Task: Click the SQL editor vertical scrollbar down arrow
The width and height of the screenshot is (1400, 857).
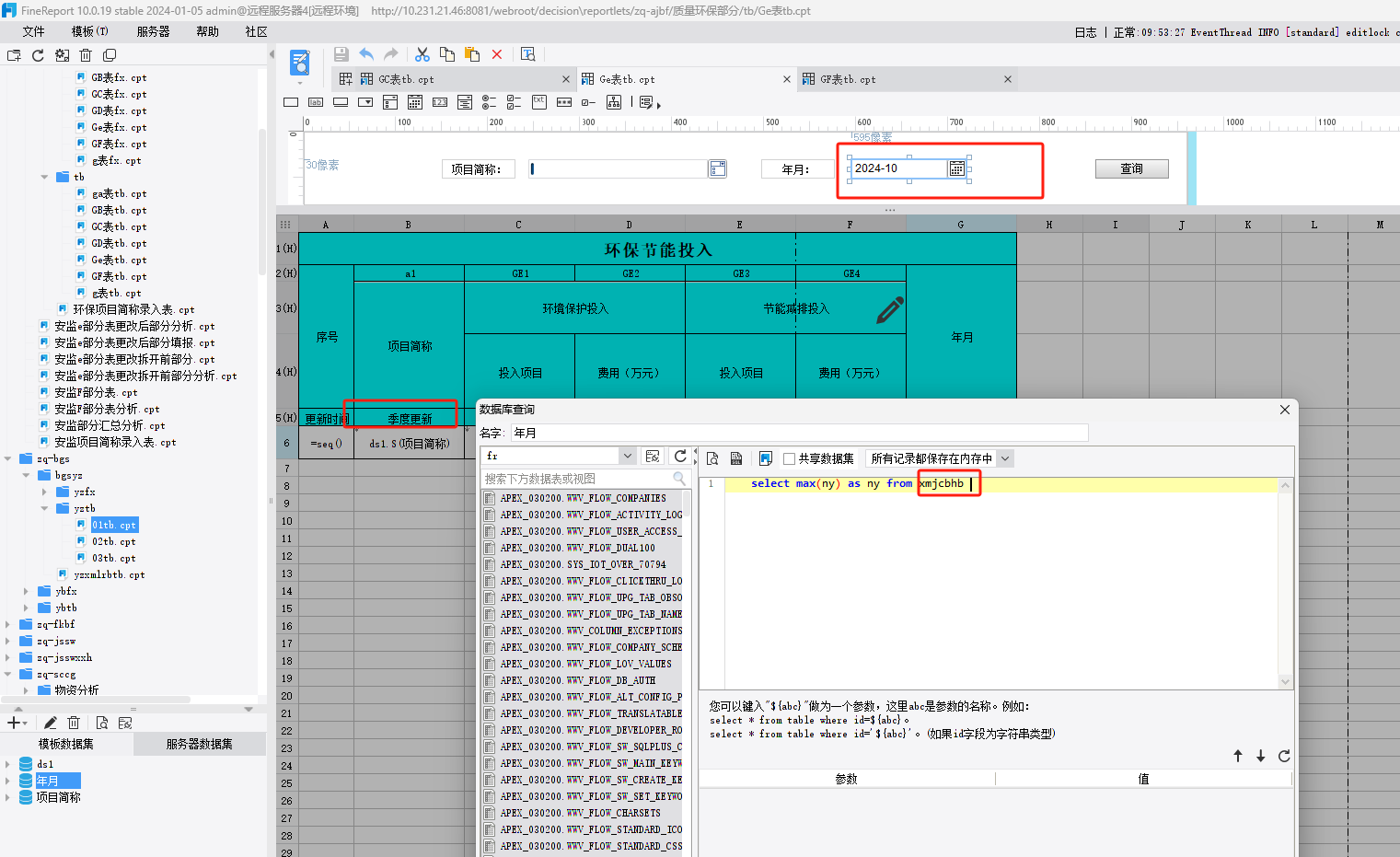Action: (1286, 681)
